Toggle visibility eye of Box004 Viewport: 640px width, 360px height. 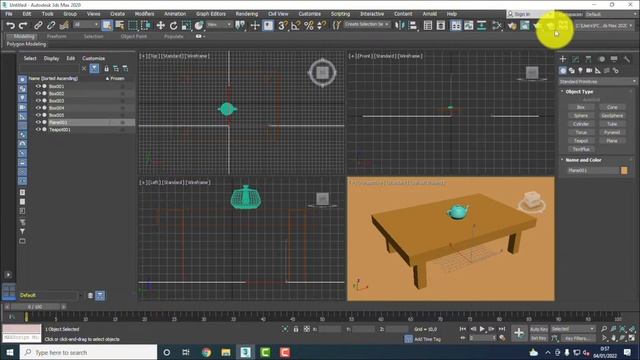[x=38, y=108]
